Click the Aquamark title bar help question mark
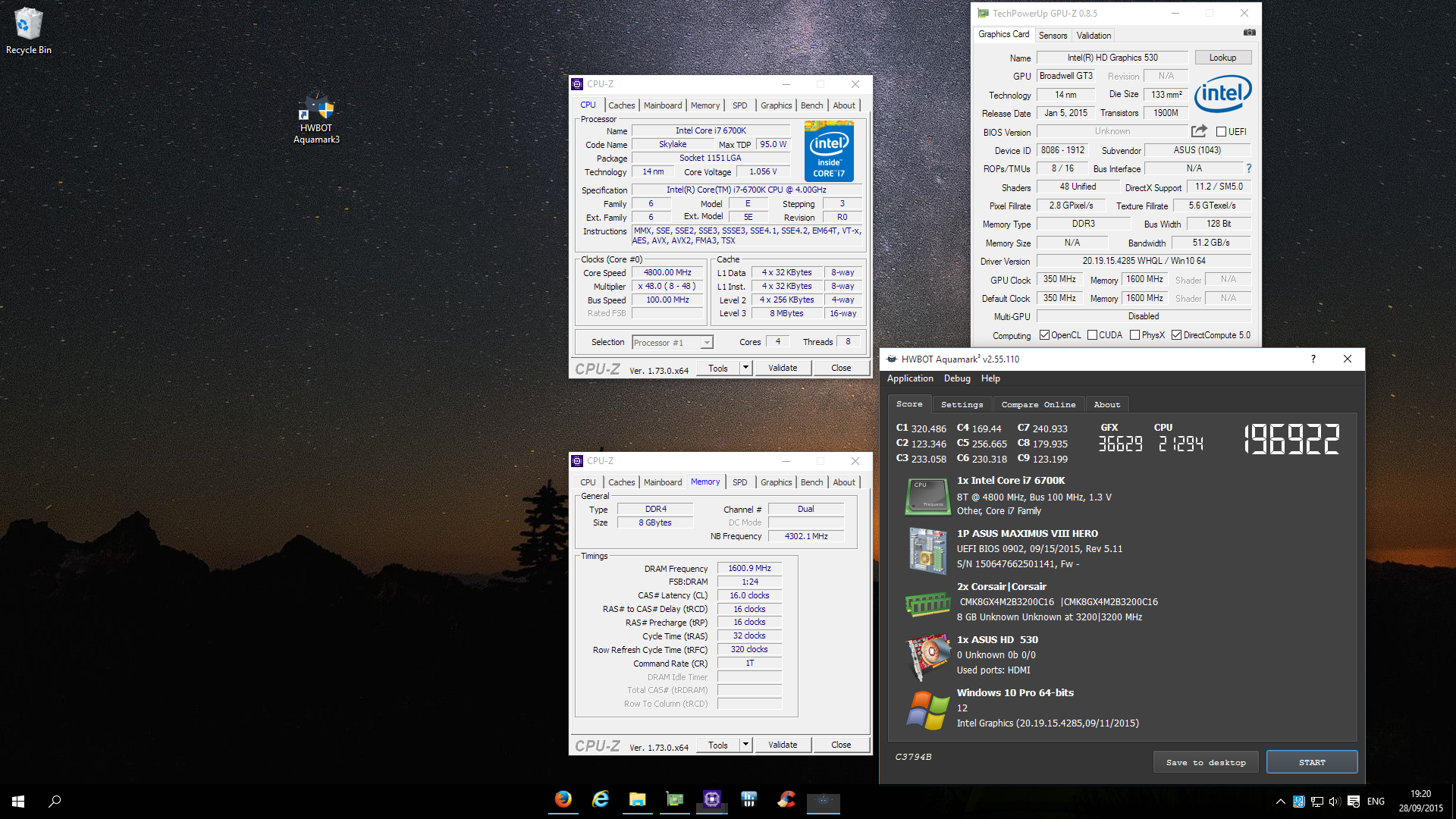The height and width of the screenshot is (819, 1456). (x=1313, y=359)
